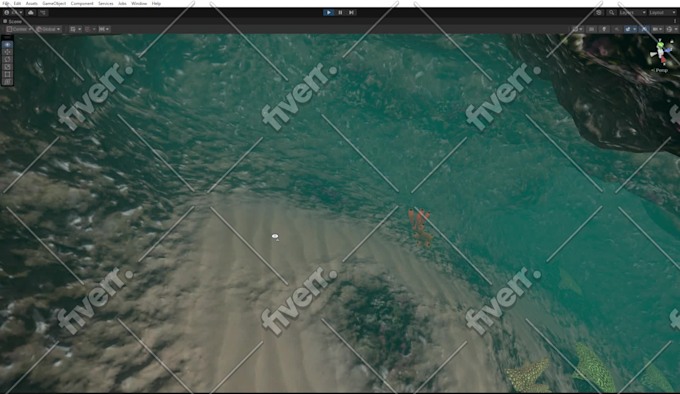Click the red X axis of orientation gizmo
The image size is (680, 394).
[x=663, y=59]
